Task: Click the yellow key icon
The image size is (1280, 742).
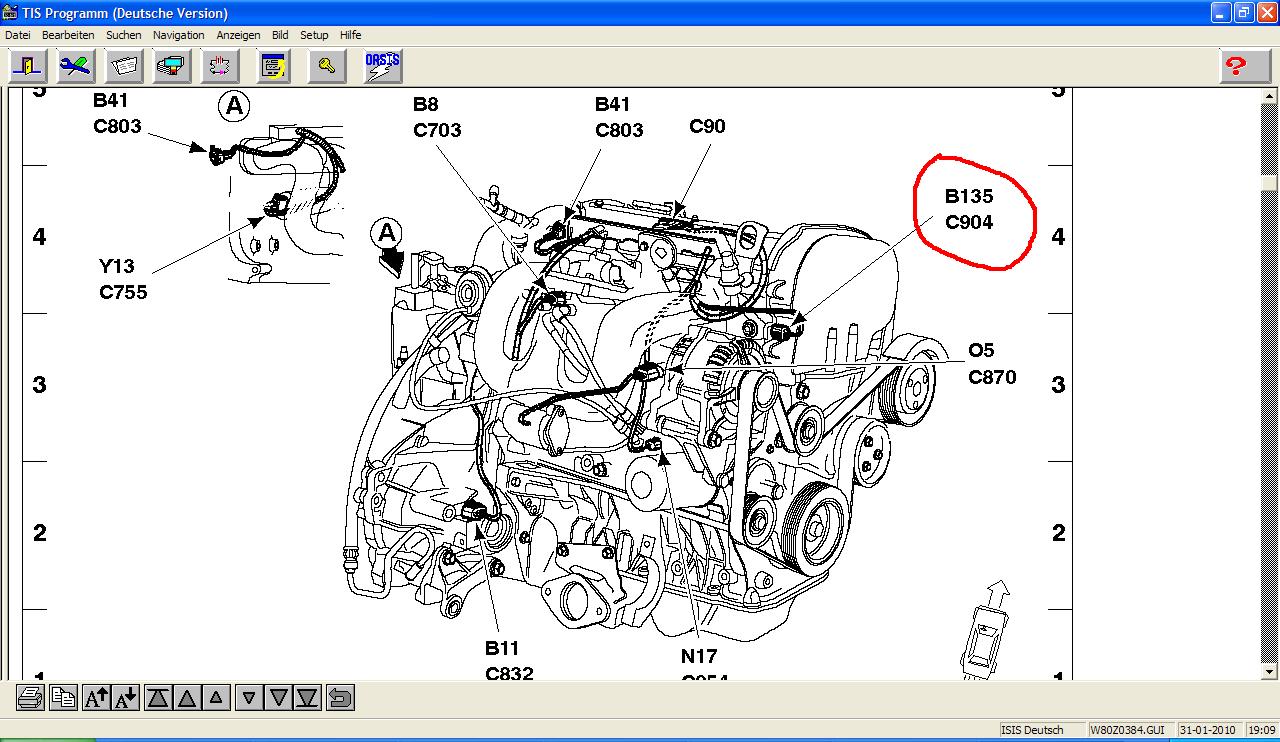Action: pos(327,66)
